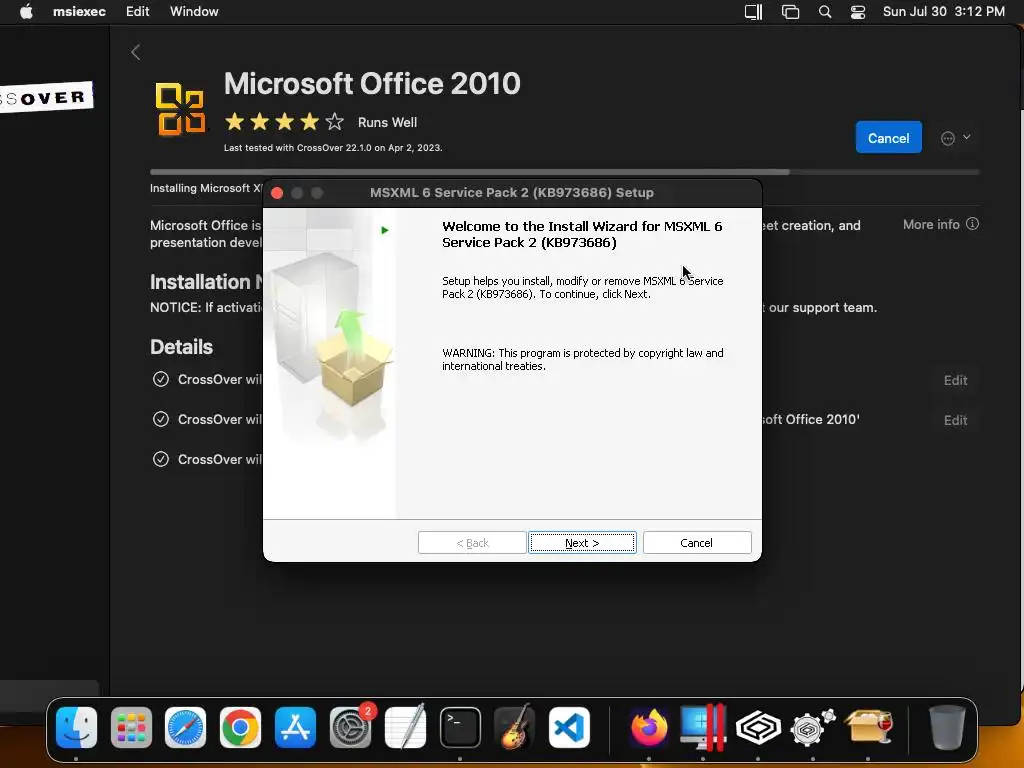Click the empty fifth rating star
Screen dimensions: 1024x768
334,121
